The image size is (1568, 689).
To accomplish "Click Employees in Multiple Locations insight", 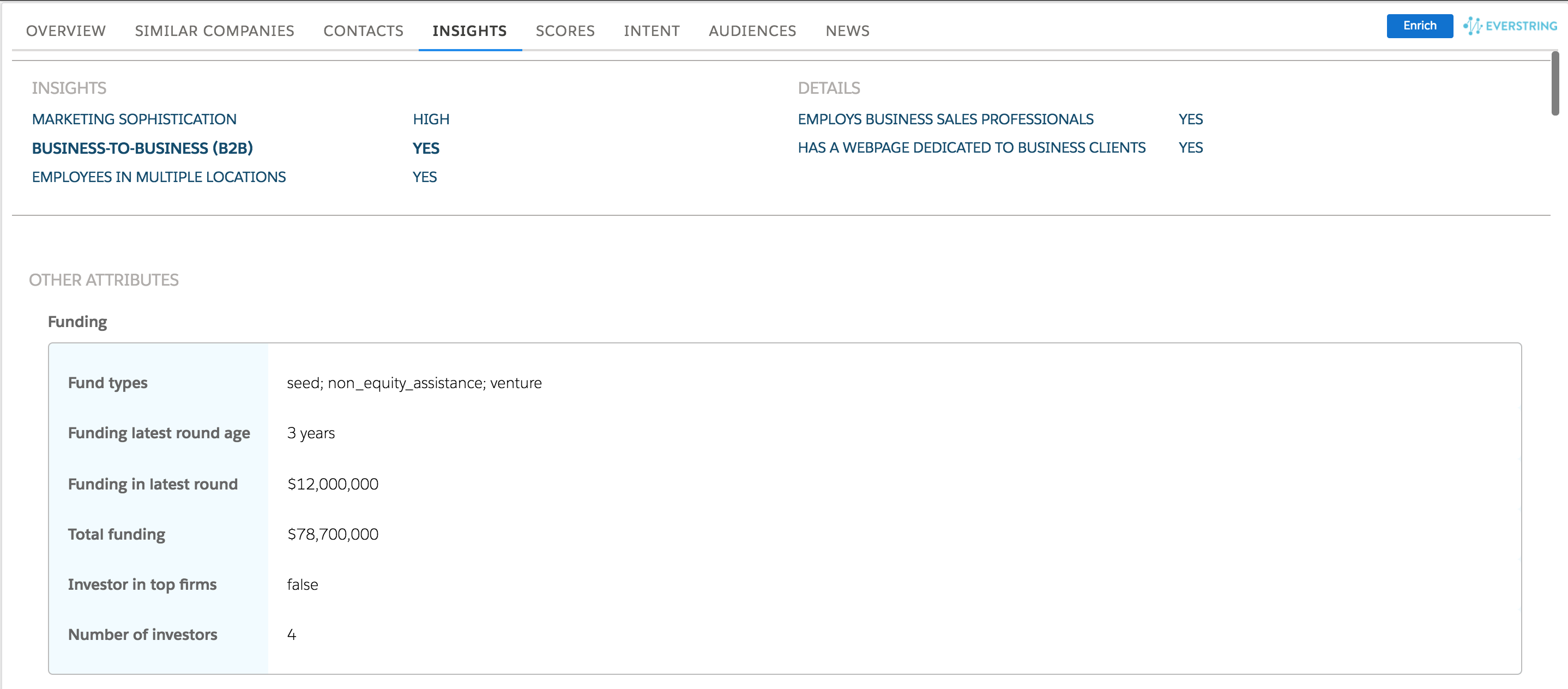I will 159,177.
